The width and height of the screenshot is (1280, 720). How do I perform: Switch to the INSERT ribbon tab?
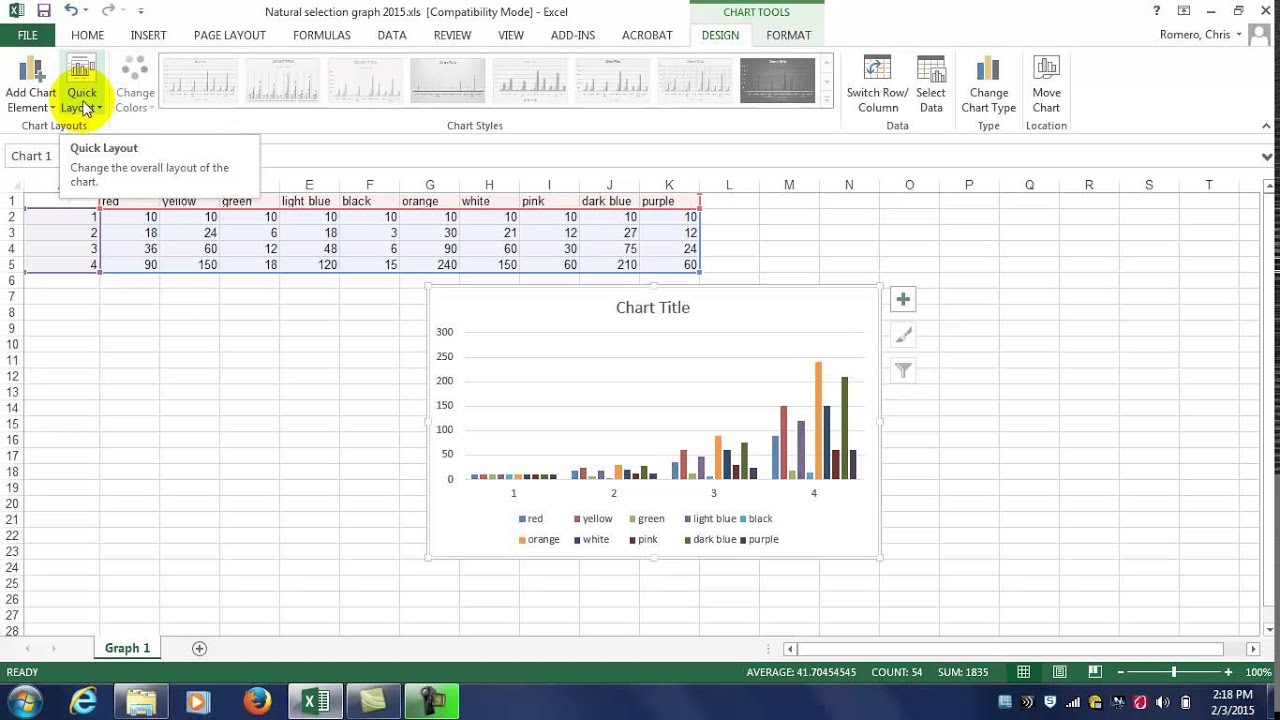pyautogui.click(x=148, y=35)
